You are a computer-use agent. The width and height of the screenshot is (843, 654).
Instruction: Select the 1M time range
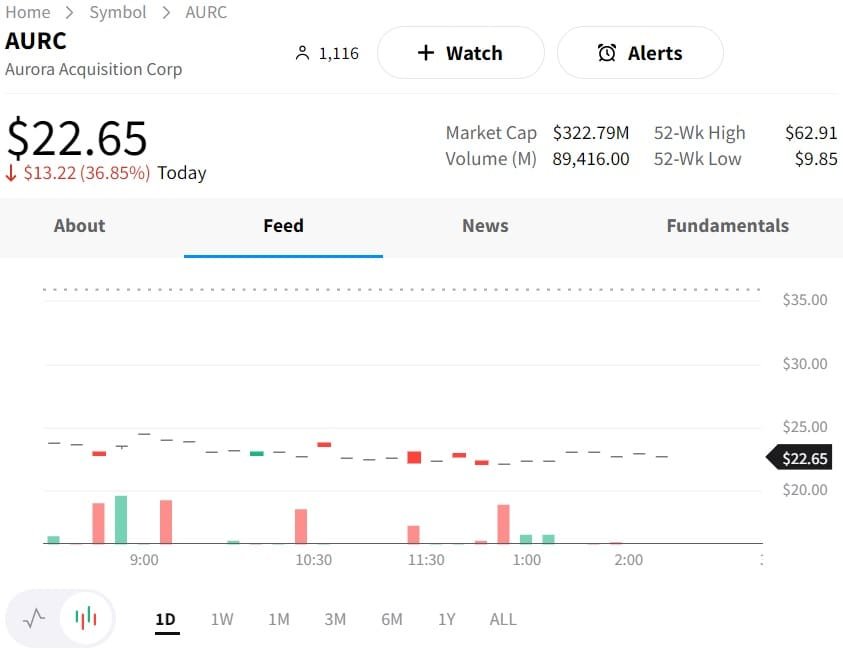[278, 620]
